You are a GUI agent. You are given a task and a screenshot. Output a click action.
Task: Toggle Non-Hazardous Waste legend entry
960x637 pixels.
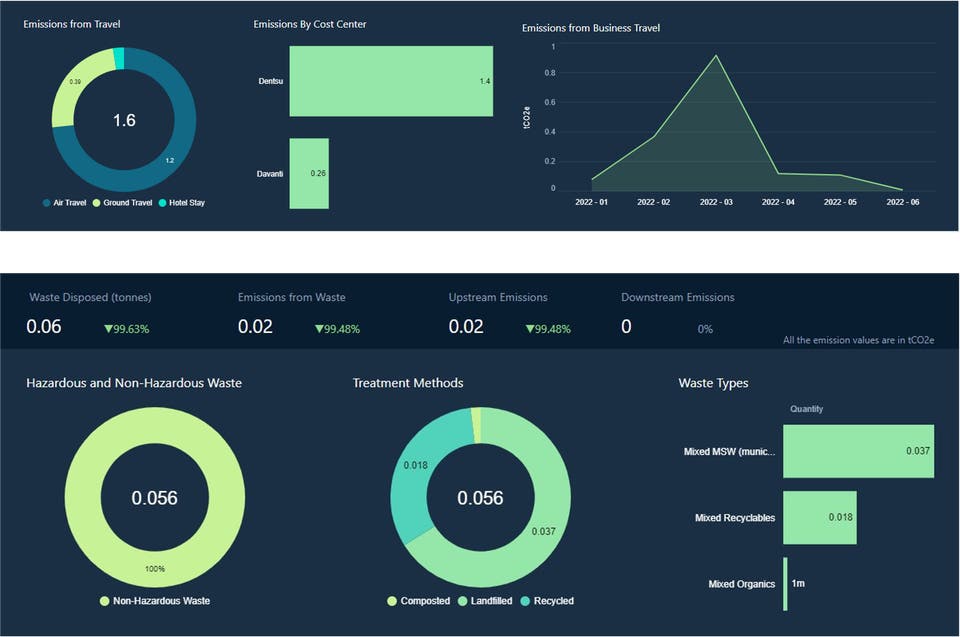point(154,601)
